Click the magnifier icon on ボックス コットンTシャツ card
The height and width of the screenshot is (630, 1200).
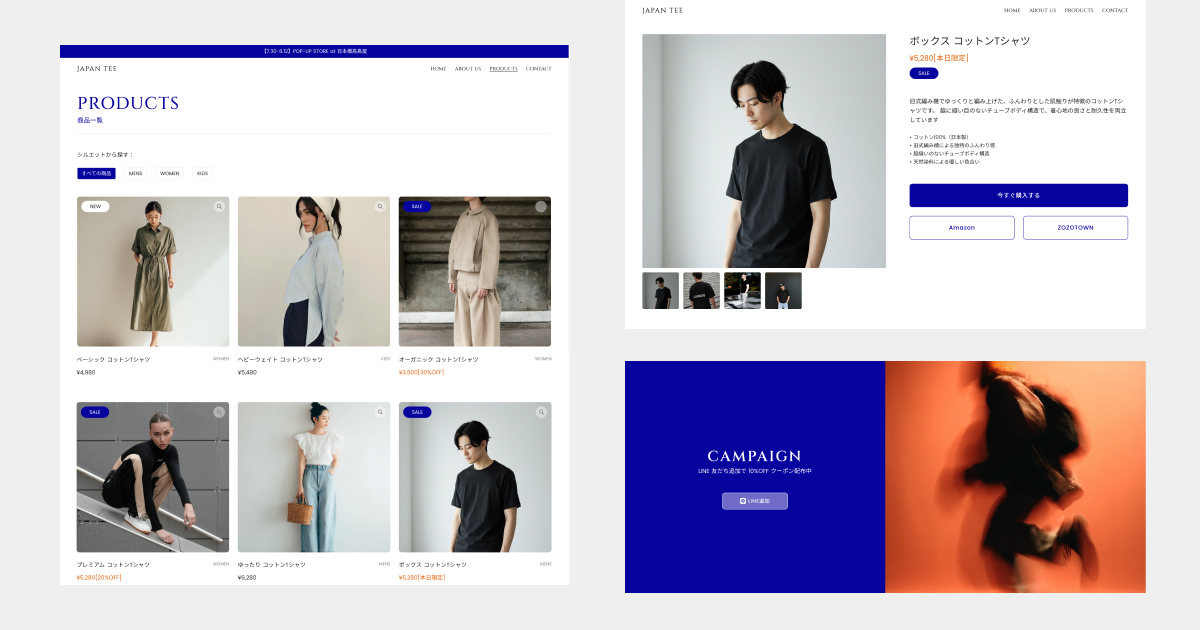pyautogui.click(x=541, y=411)
